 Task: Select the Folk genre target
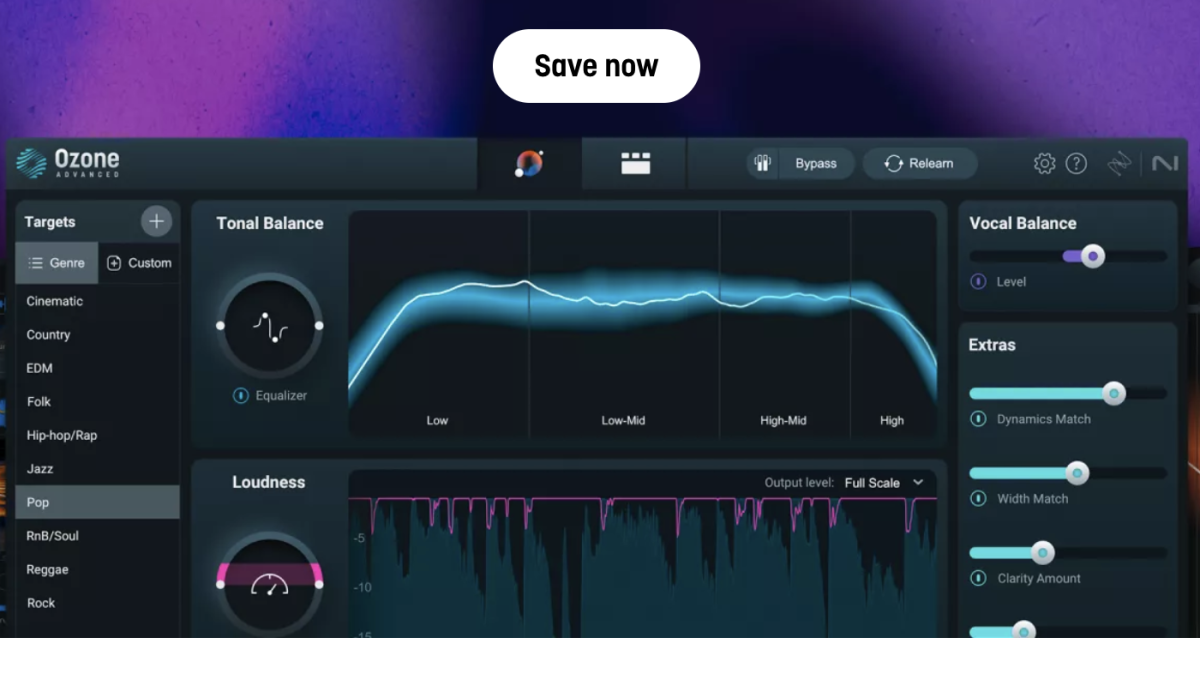[98, 402]
